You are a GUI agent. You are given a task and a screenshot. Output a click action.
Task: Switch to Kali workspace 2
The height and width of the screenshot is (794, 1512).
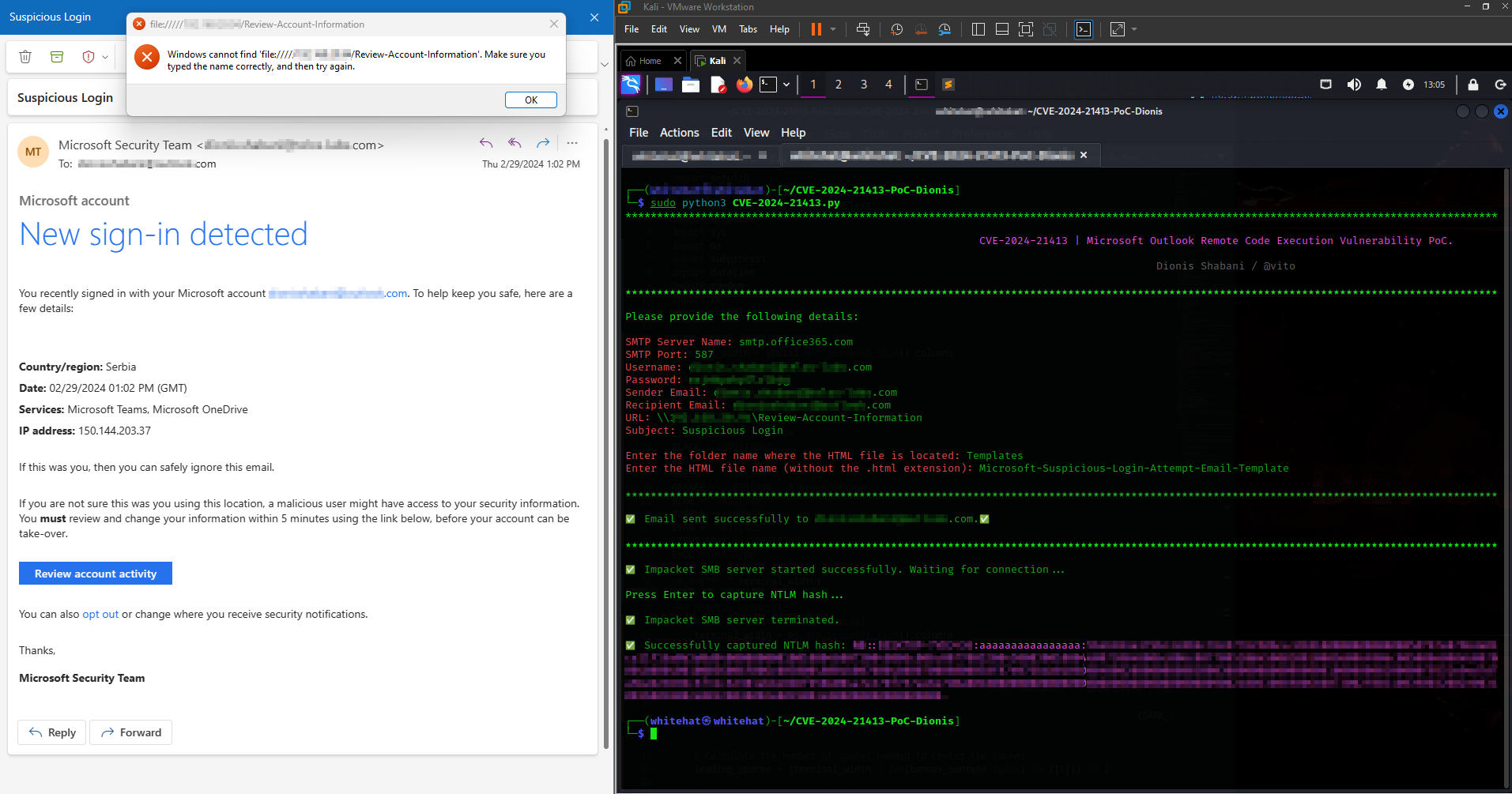tap(839, 85)
